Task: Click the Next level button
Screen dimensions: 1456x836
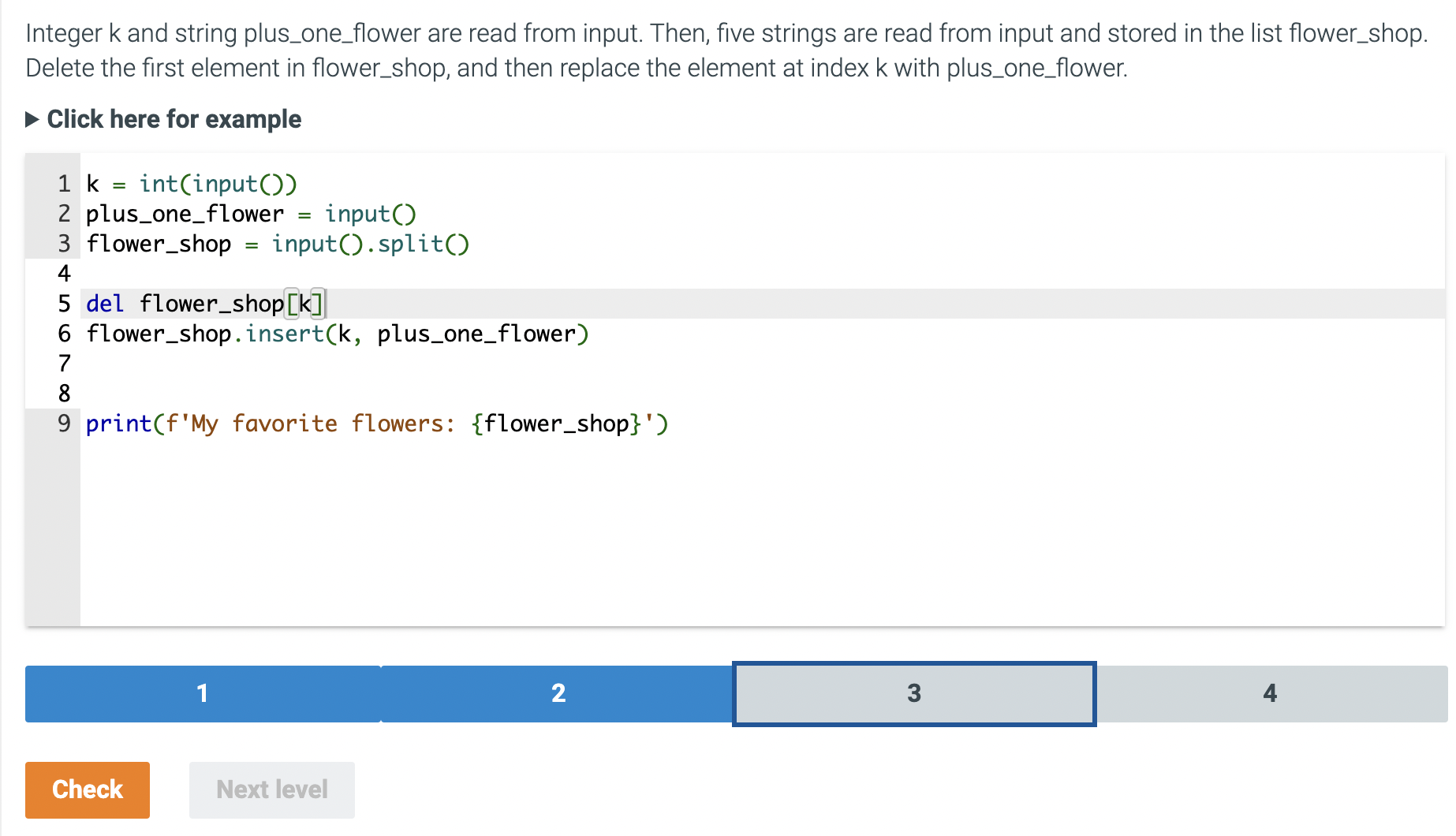Action: coord(271,789)
